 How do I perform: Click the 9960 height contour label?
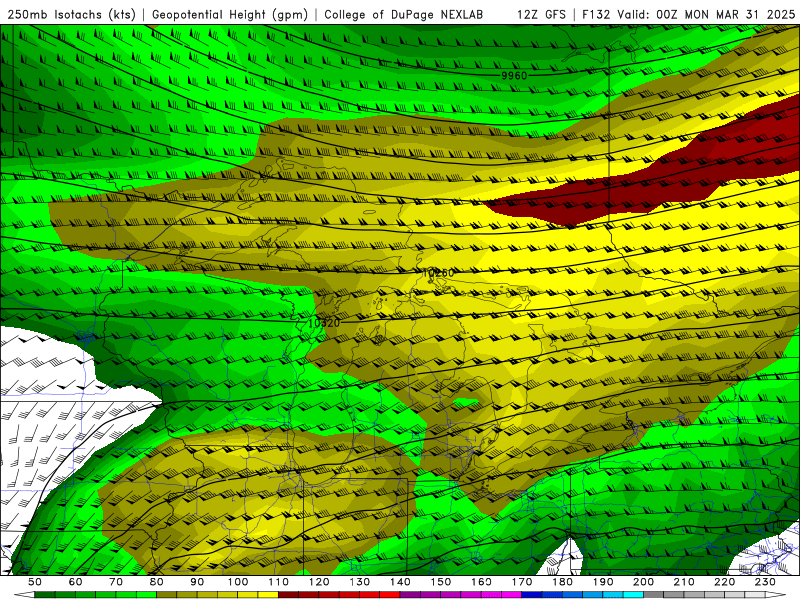514,76
